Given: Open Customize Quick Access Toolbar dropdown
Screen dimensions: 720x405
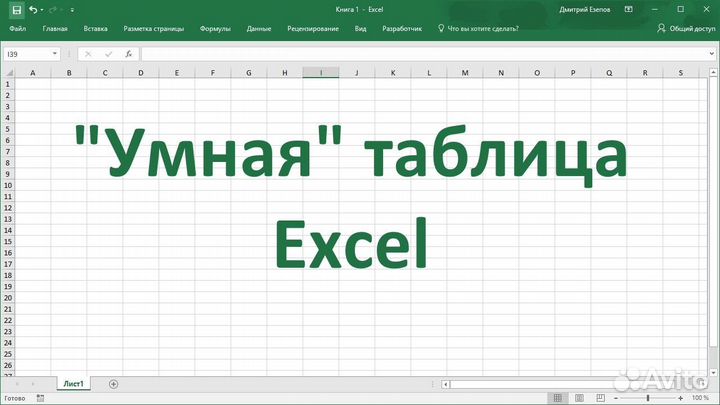Looking at the screenshot, I should [72, 10].
